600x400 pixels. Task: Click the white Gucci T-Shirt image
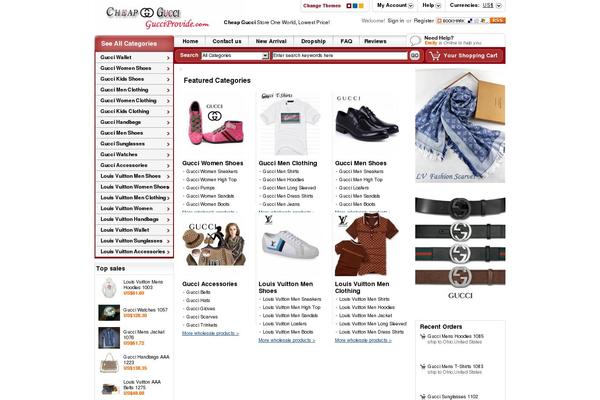[290, 123]
